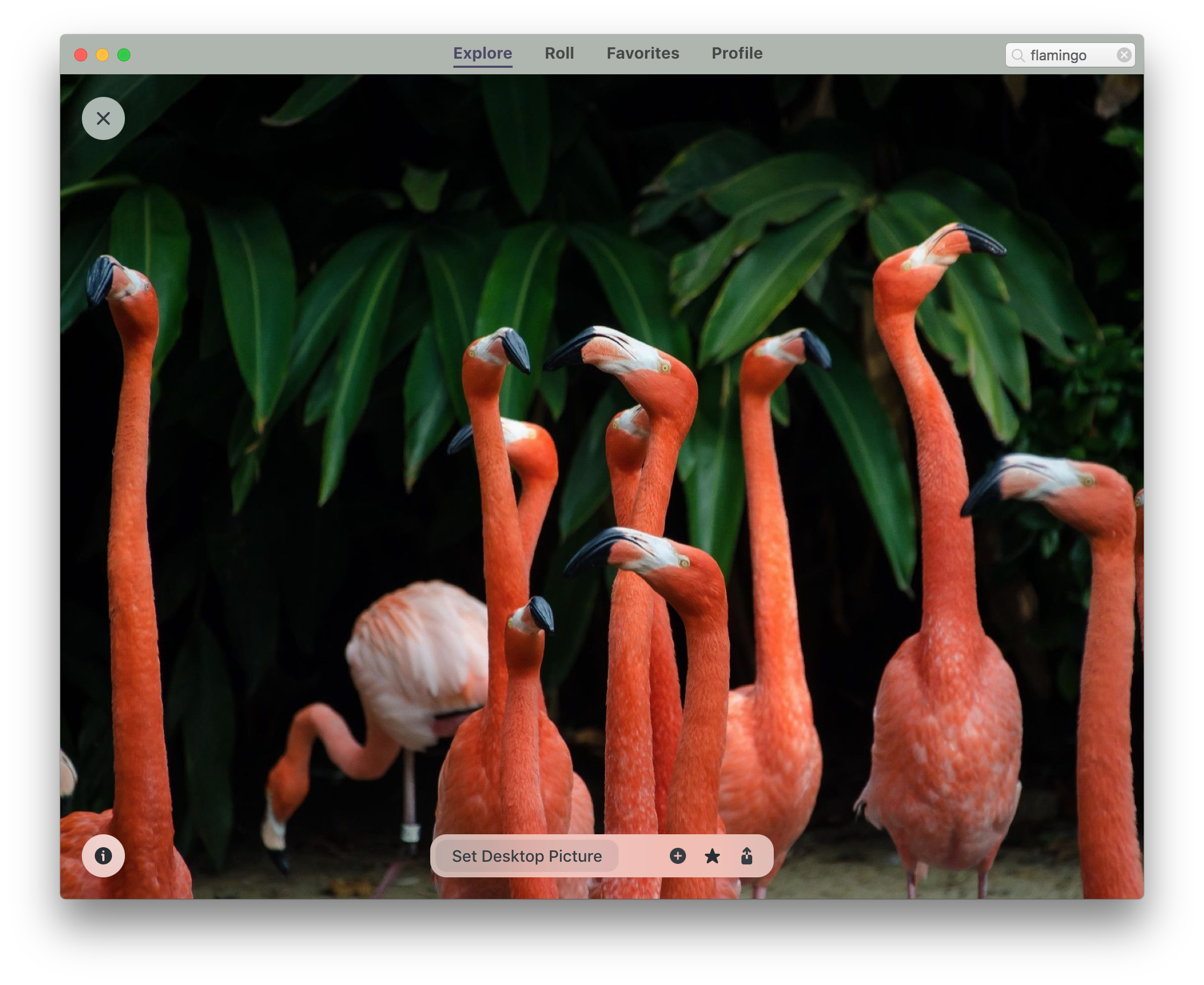Open the Roll tab
Viewport: 1204px width, 985px height.
pyautogui.click(x=559, y=53)
